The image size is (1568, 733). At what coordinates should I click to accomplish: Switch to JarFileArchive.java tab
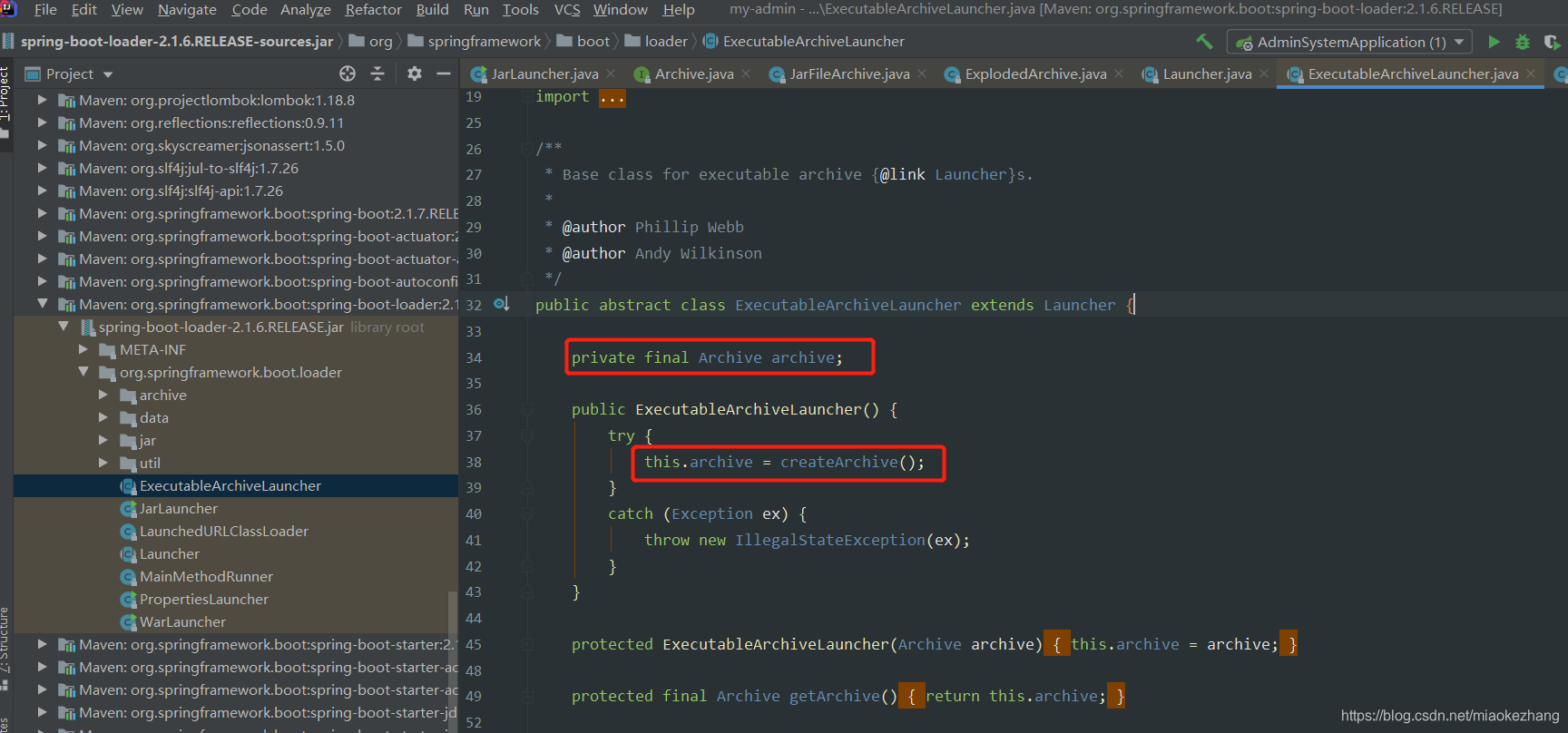[x=848, y=74]
